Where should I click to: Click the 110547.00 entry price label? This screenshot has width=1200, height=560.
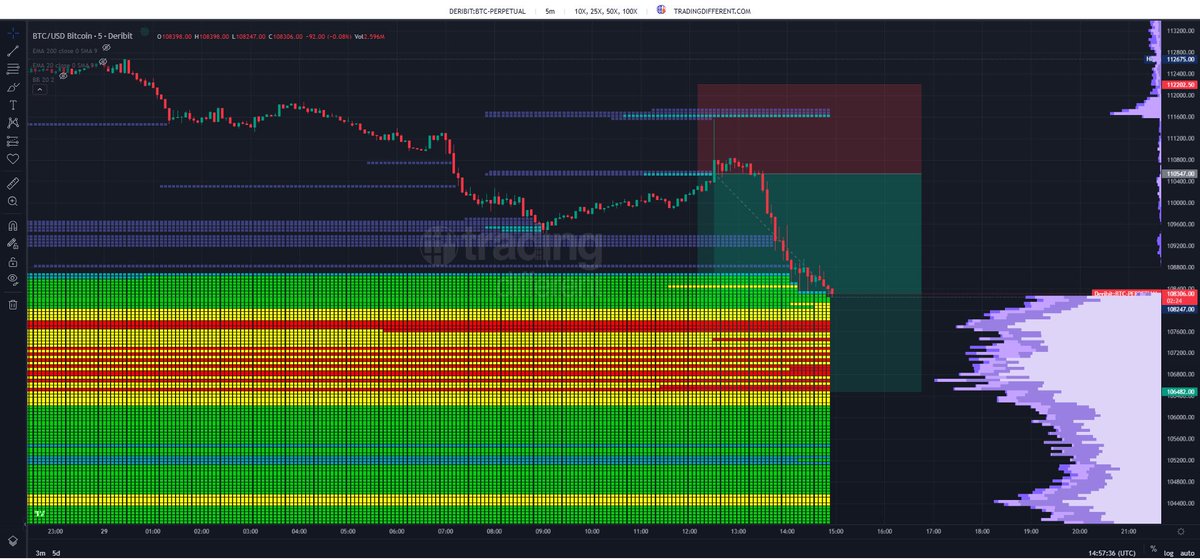coord(1178,174)
